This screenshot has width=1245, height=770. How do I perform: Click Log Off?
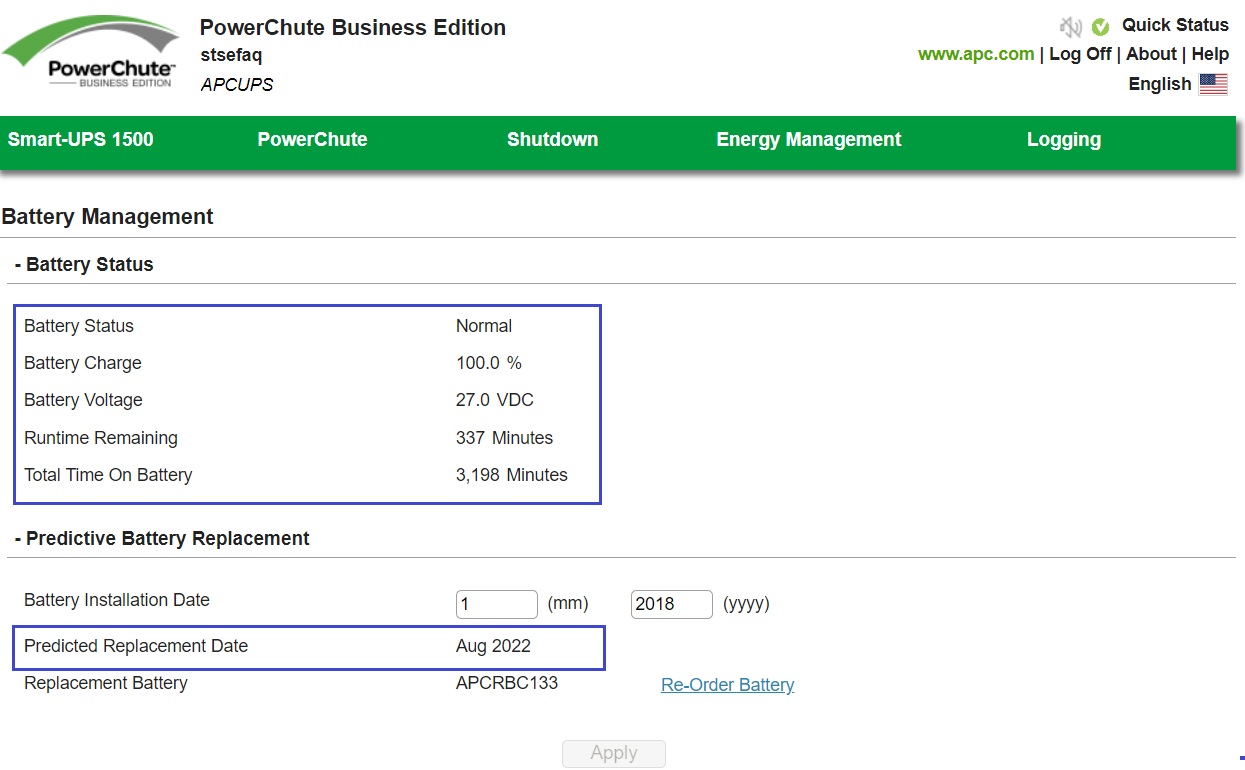[1080, 54]
